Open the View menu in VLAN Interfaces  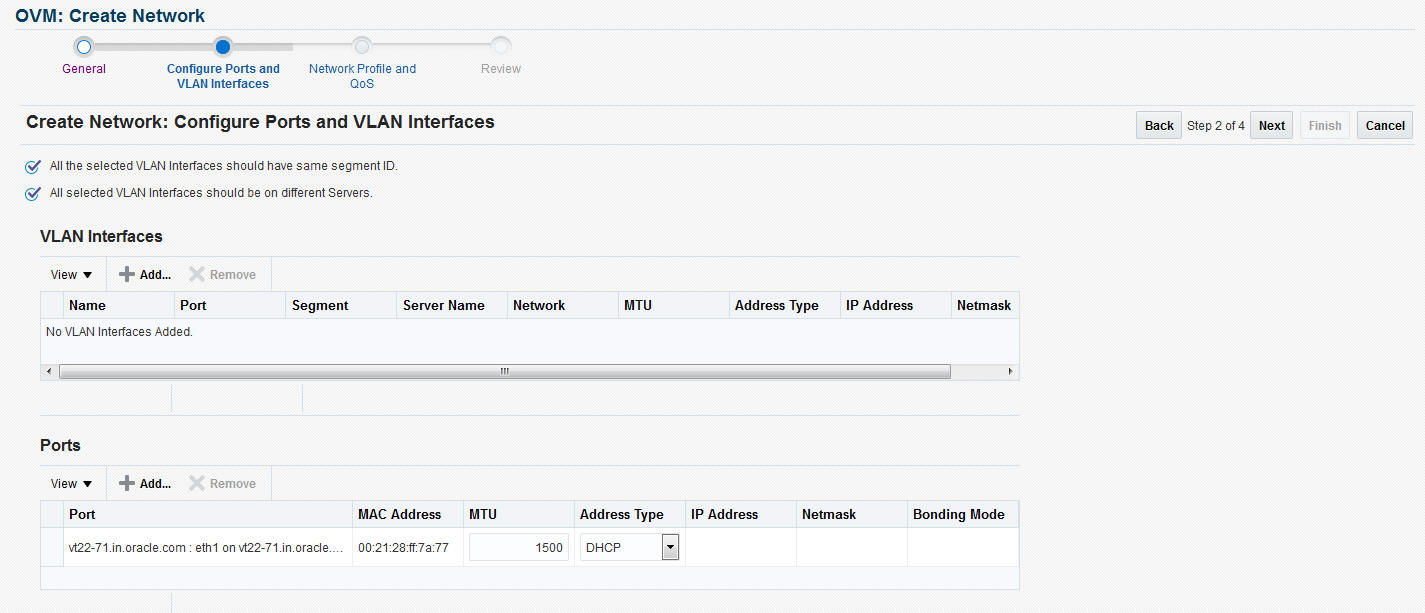[72, 275]
